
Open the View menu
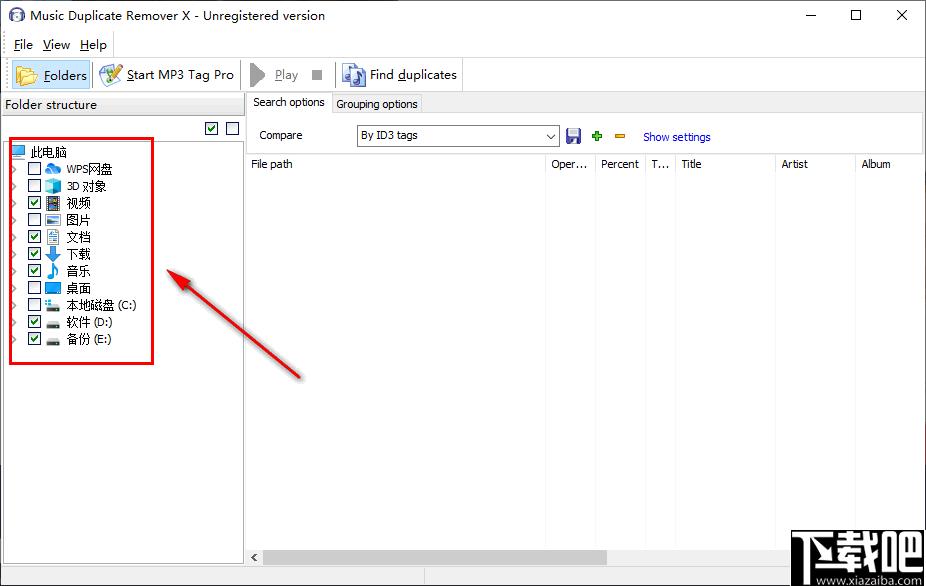[x=56, y=45]
